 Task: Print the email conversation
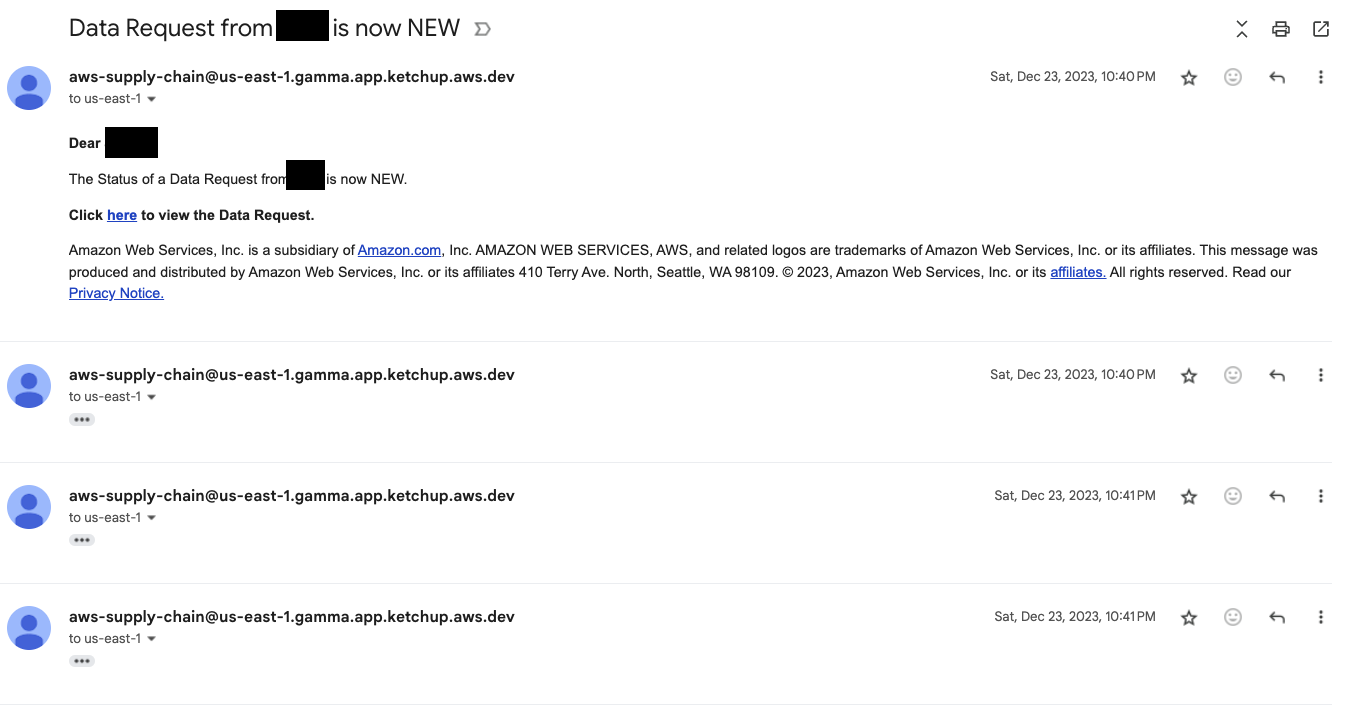1281,29
